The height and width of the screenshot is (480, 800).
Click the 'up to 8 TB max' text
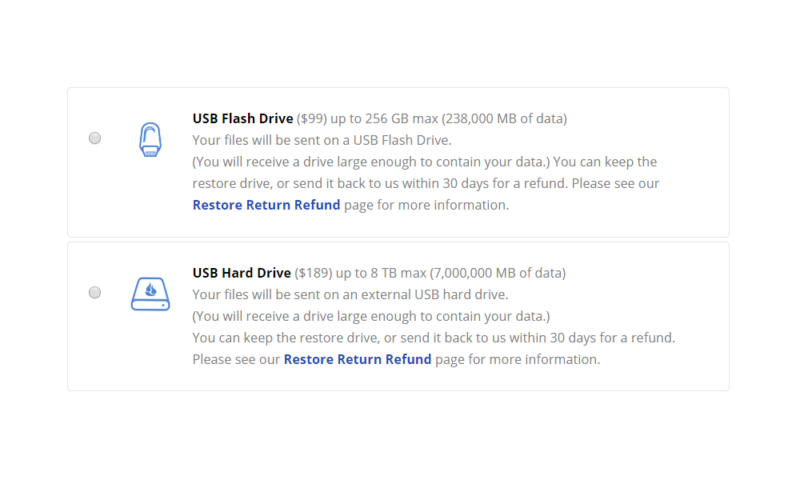tap(381, 273)
